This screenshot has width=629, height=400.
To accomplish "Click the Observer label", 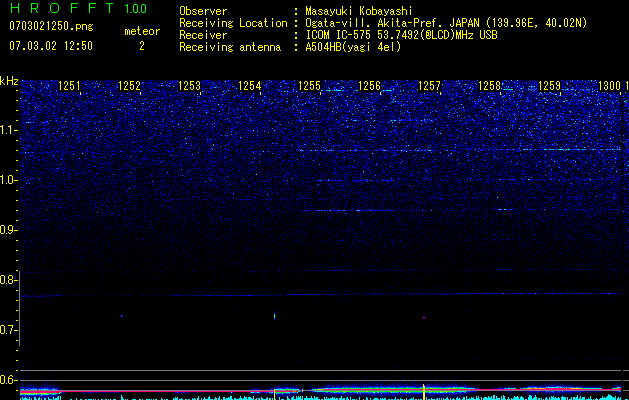I will tap(203, 11).
